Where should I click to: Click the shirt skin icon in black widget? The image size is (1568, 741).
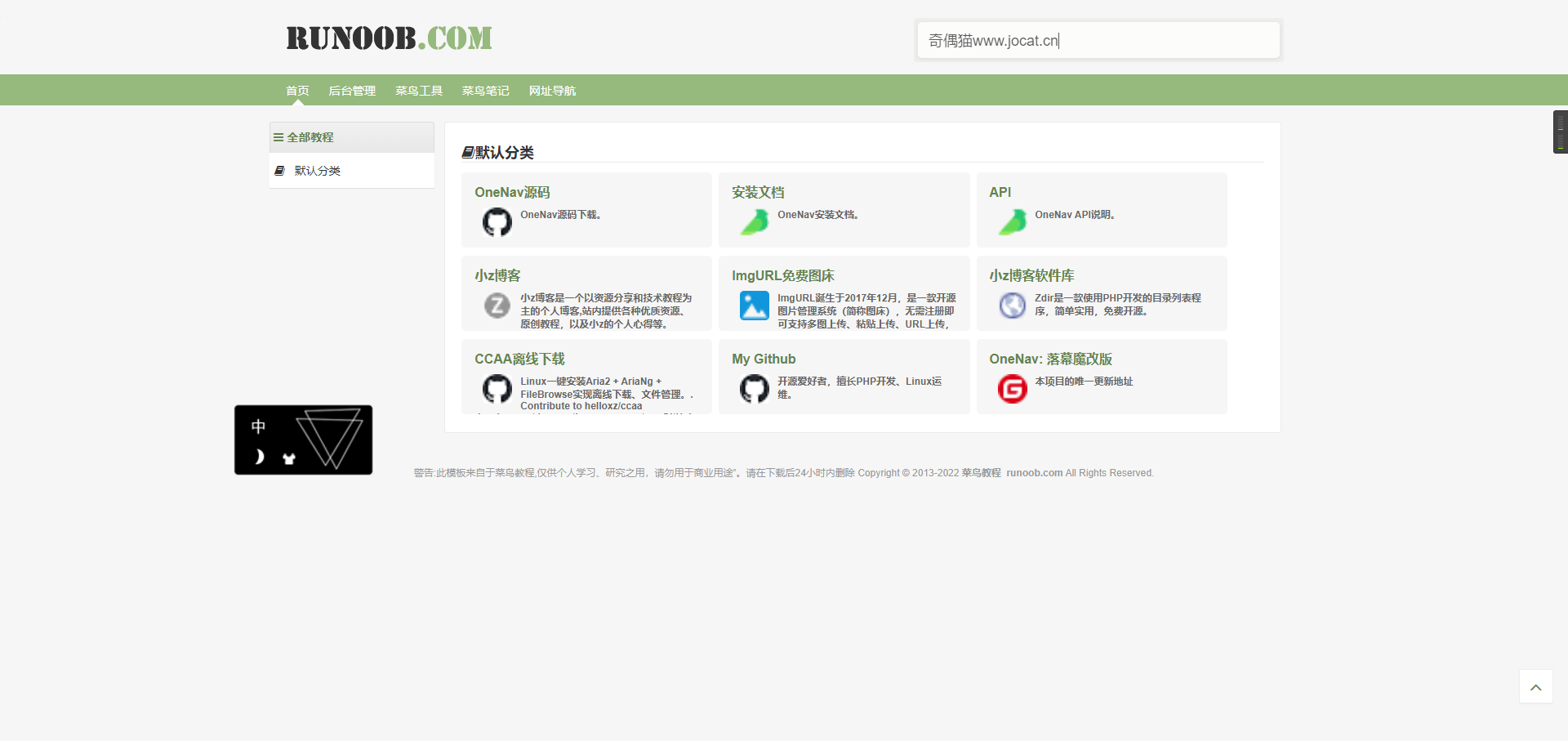tap(288, 458)
